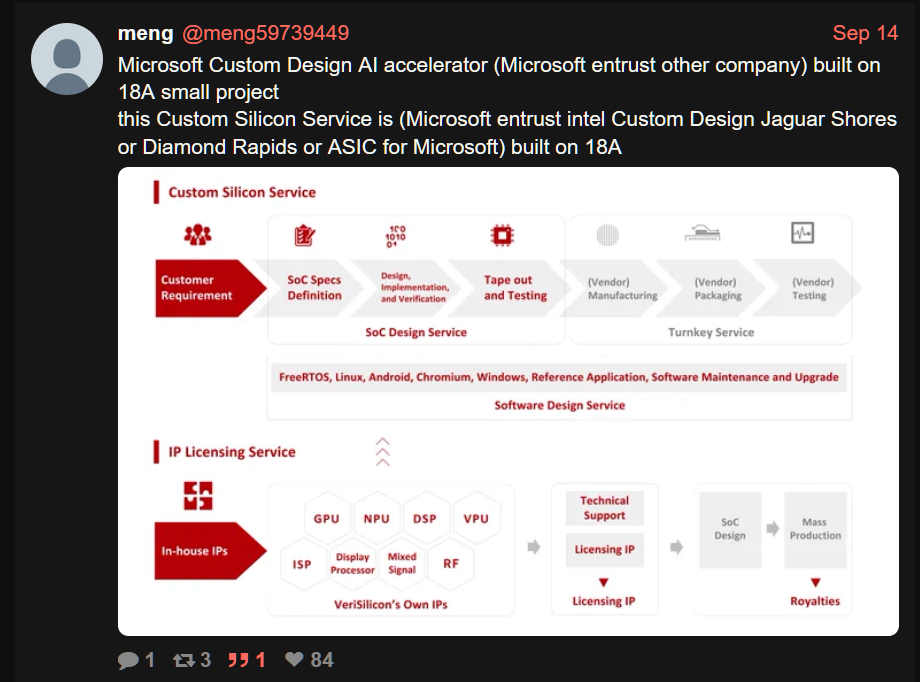Click the tweet text about Microsoft 18A

[x=508, y=106]
